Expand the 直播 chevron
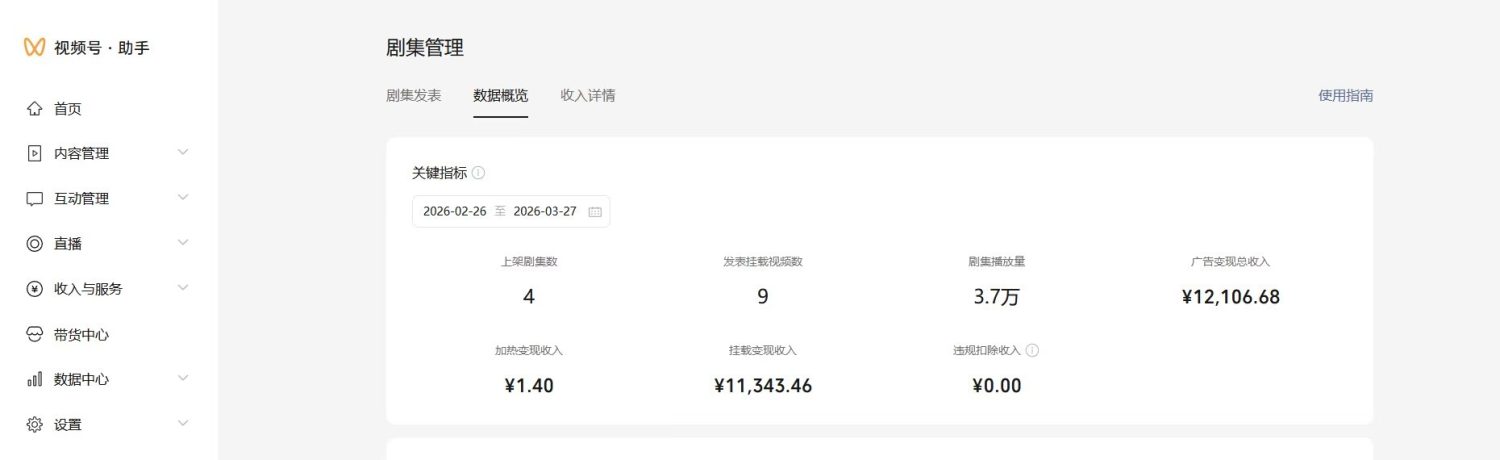Image resolution: width=1500 pixels, height=460 pixels. coord(183,243)
